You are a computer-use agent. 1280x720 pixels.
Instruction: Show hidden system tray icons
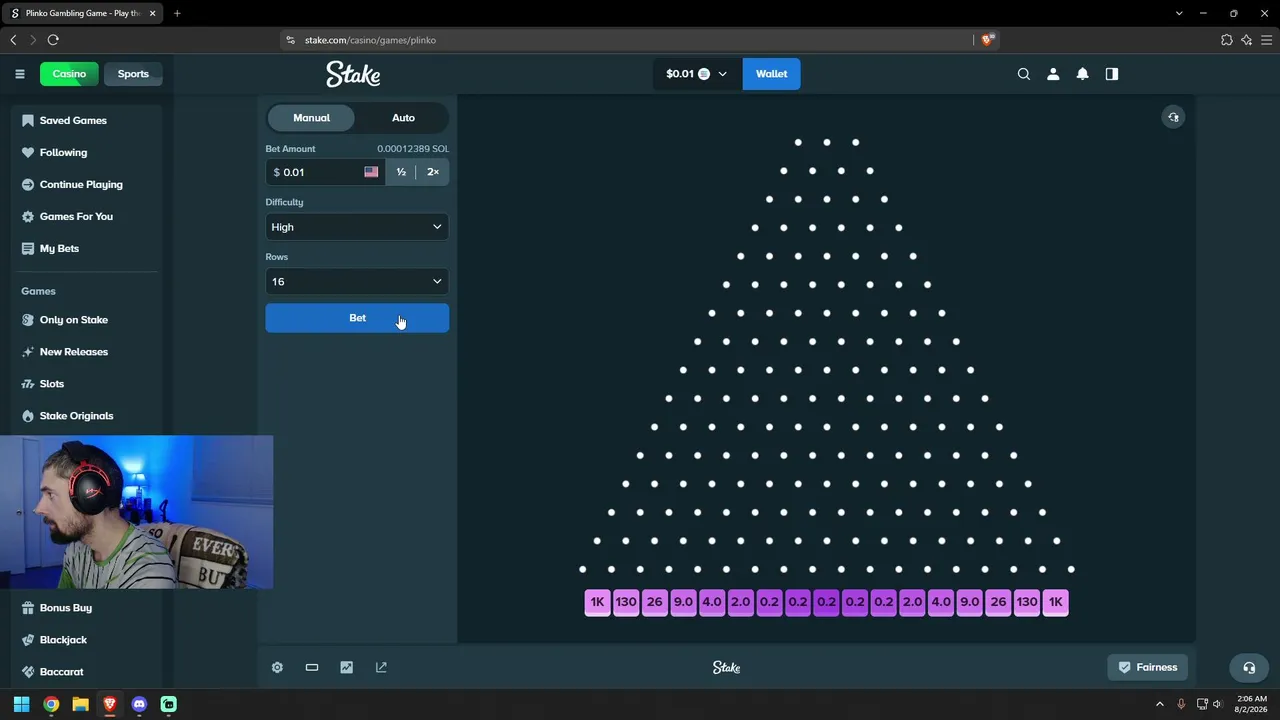pyautogui.click(x=1160, y=704)
